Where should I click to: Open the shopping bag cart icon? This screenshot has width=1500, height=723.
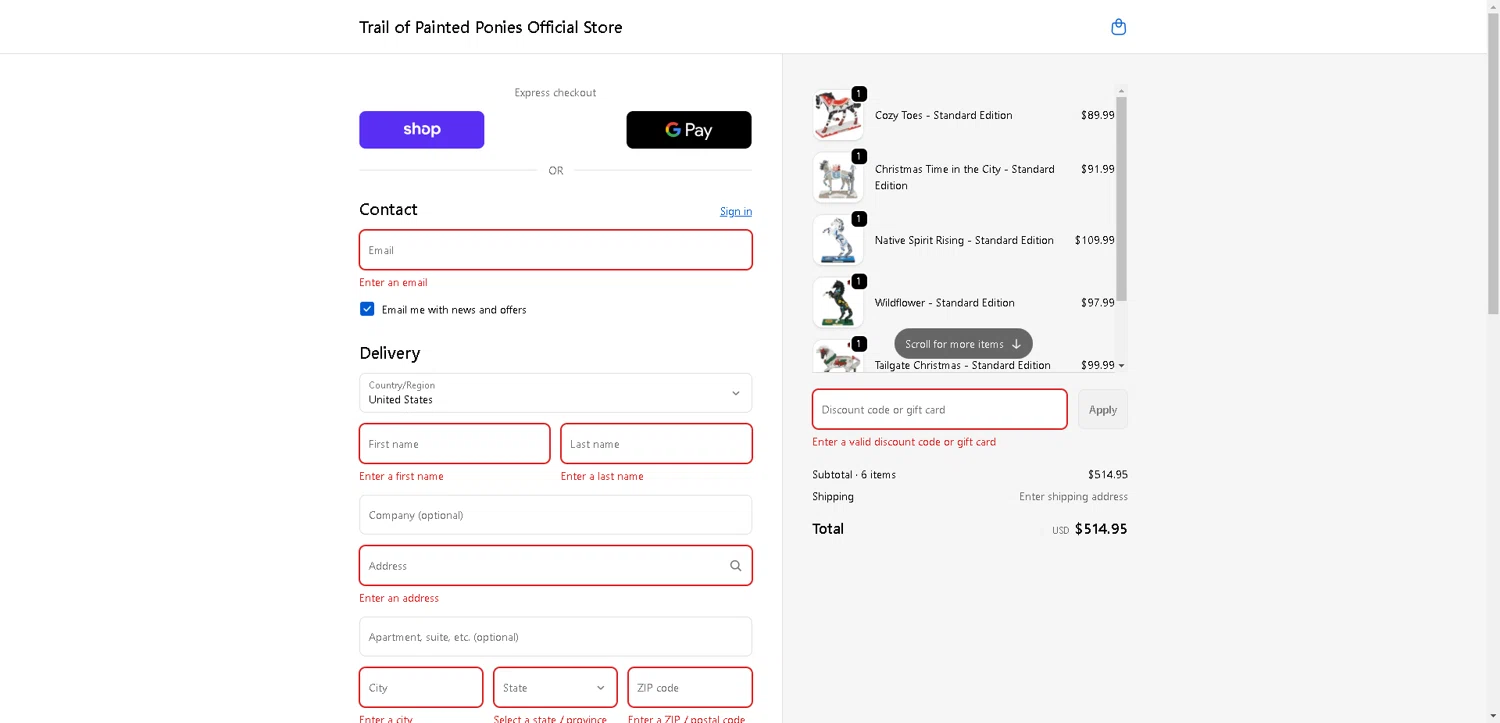pyautogui.click(x=1118, y=27)
